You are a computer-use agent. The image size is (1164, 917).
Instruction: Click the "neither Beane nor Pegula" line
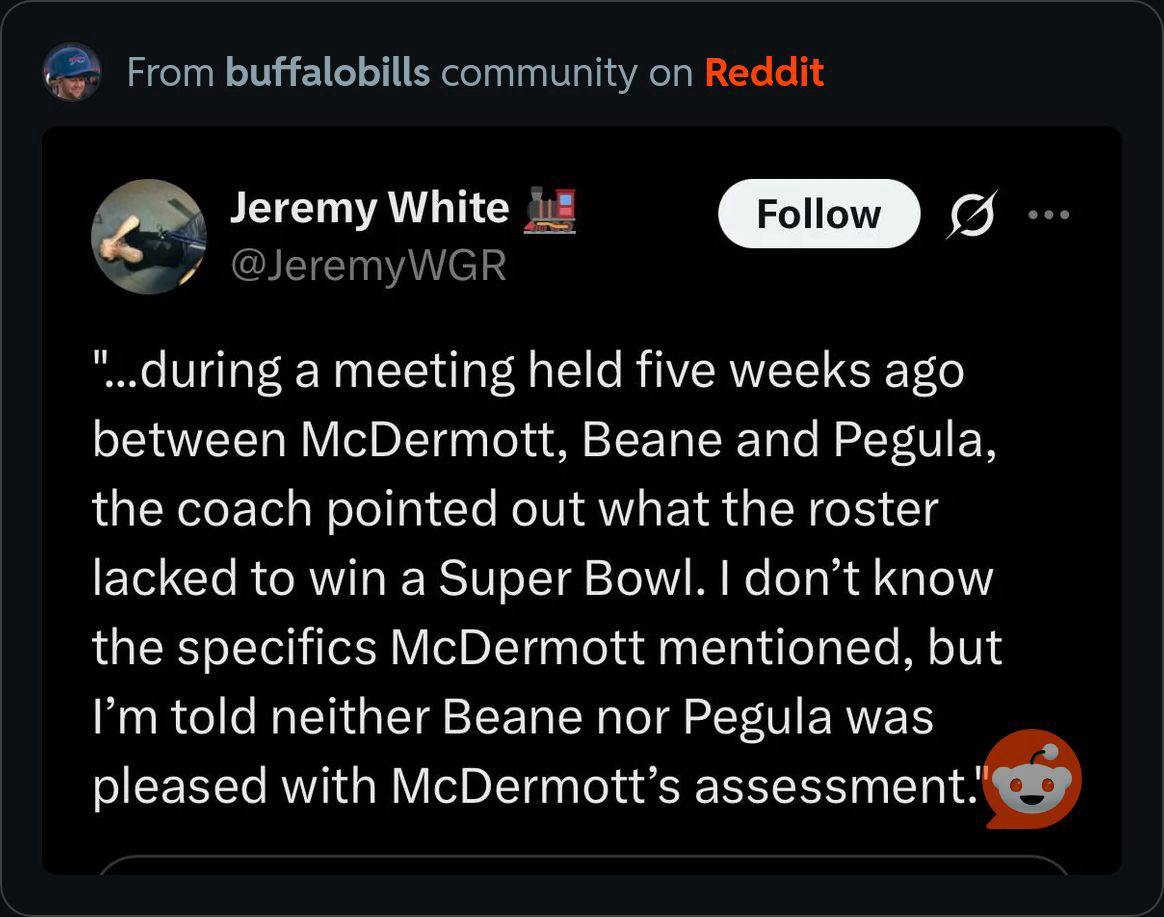pos(512,717)
